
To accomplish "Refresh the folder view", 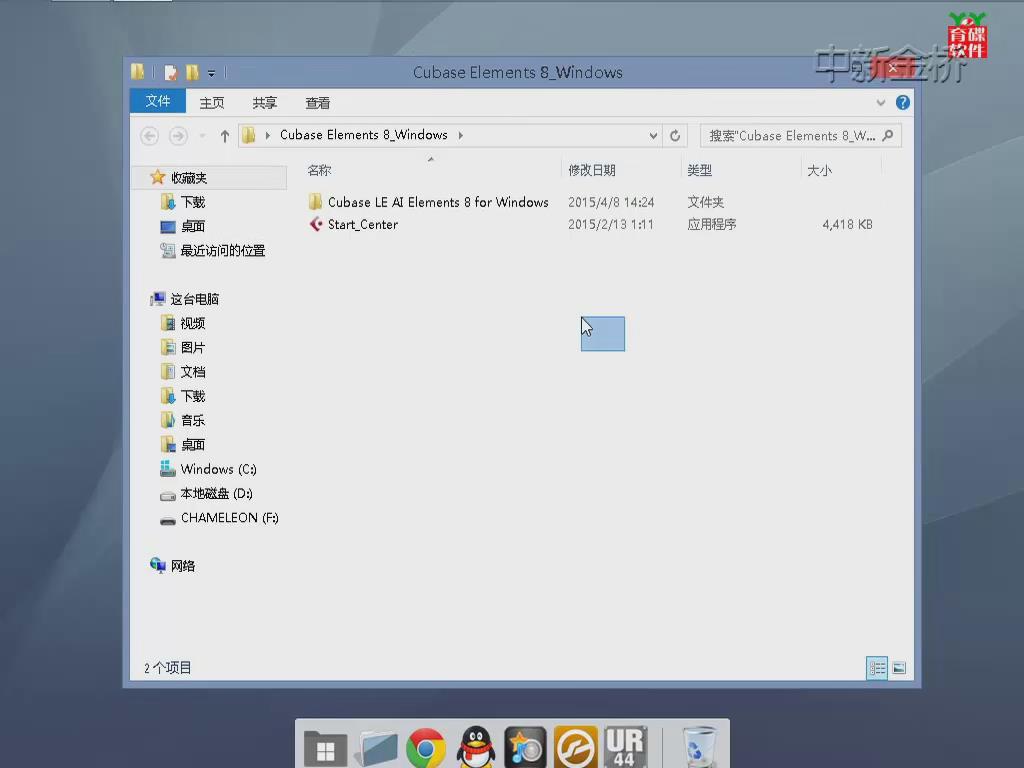I will [675, 136].
